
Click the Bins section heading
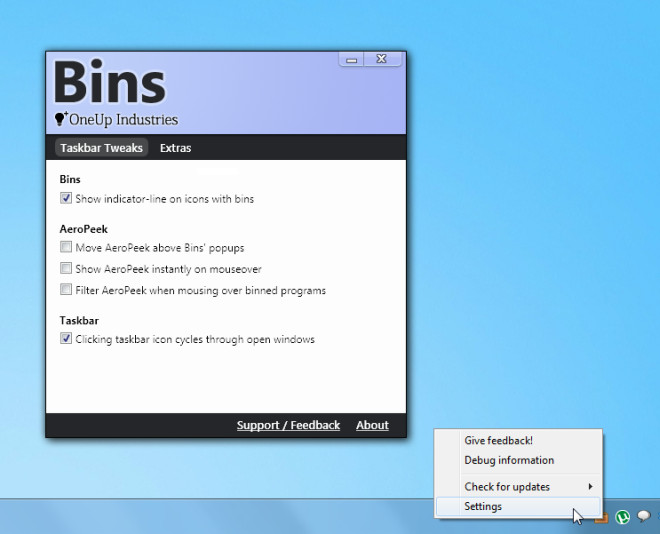70,179
